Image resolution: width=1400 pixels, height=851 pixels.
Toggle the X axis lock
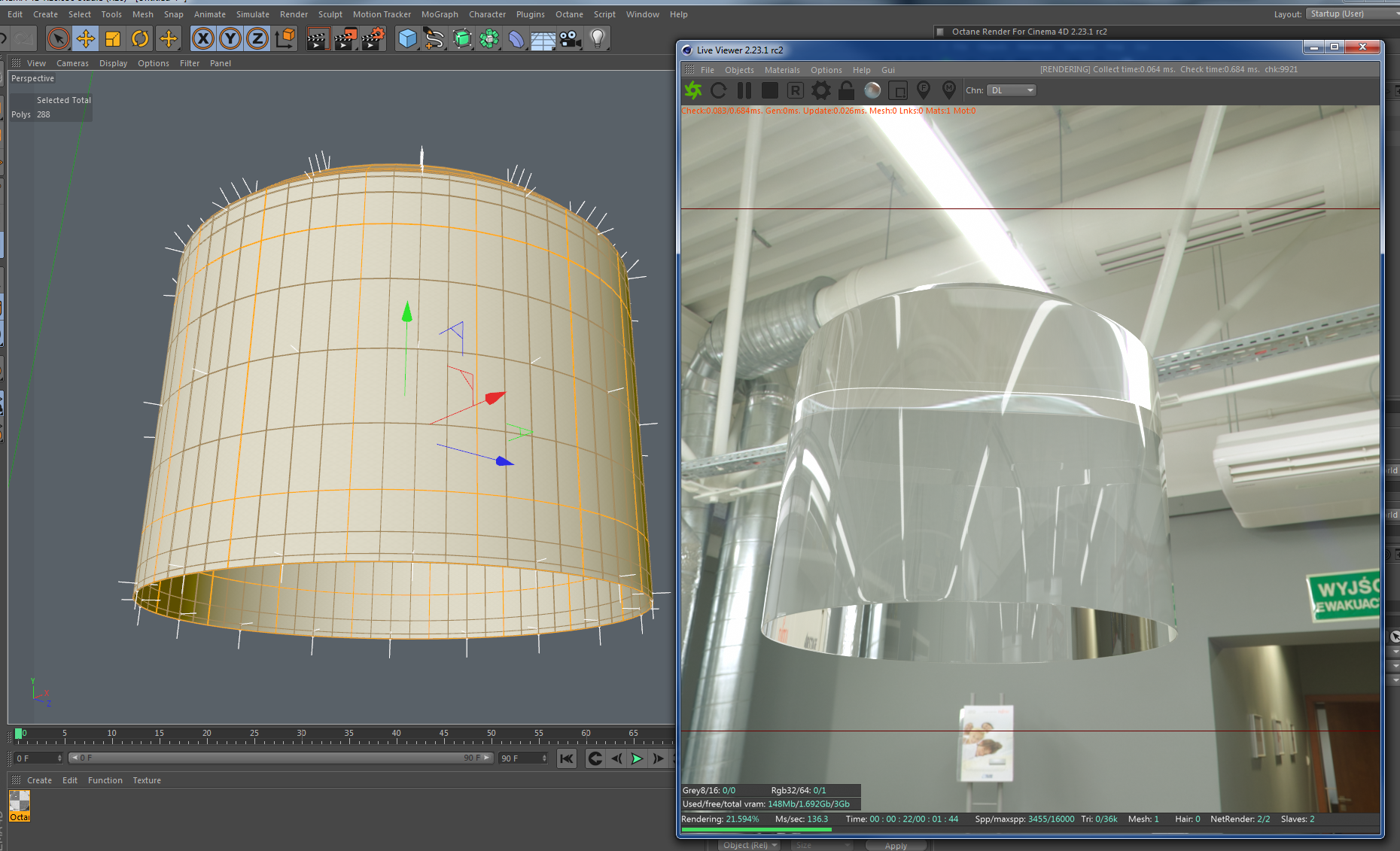click(x=203, y=38)
